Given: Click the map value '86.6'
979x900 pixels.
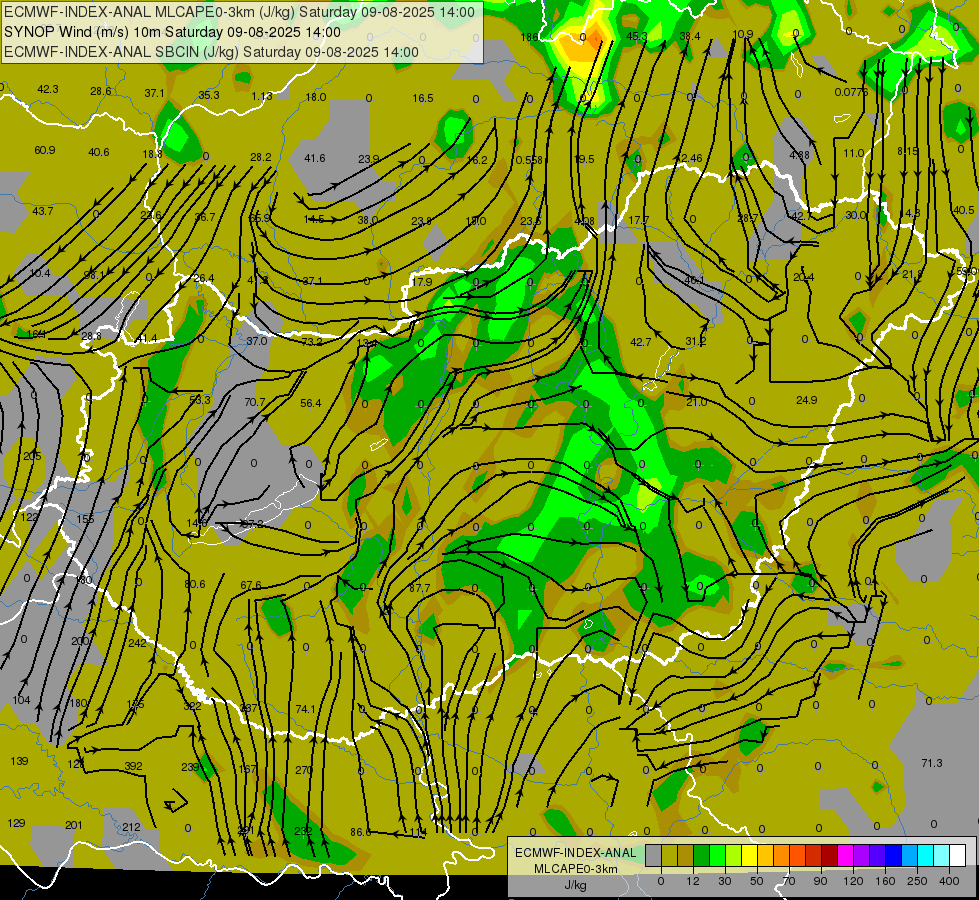Looking at the screenshot, I should tap(361, 832).
